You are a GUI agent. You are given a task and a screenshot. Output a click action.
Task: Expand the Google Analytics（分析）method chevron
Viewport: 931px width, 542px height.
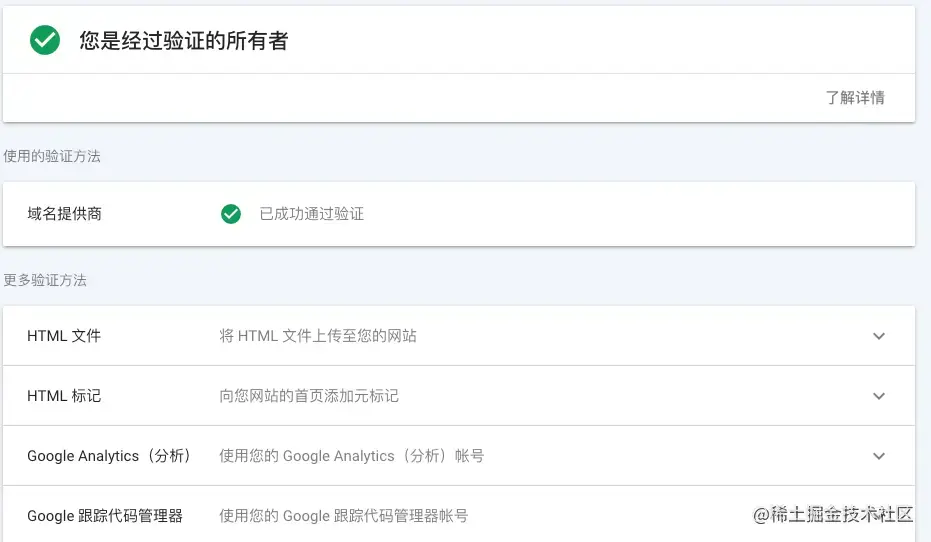[879, 456]
